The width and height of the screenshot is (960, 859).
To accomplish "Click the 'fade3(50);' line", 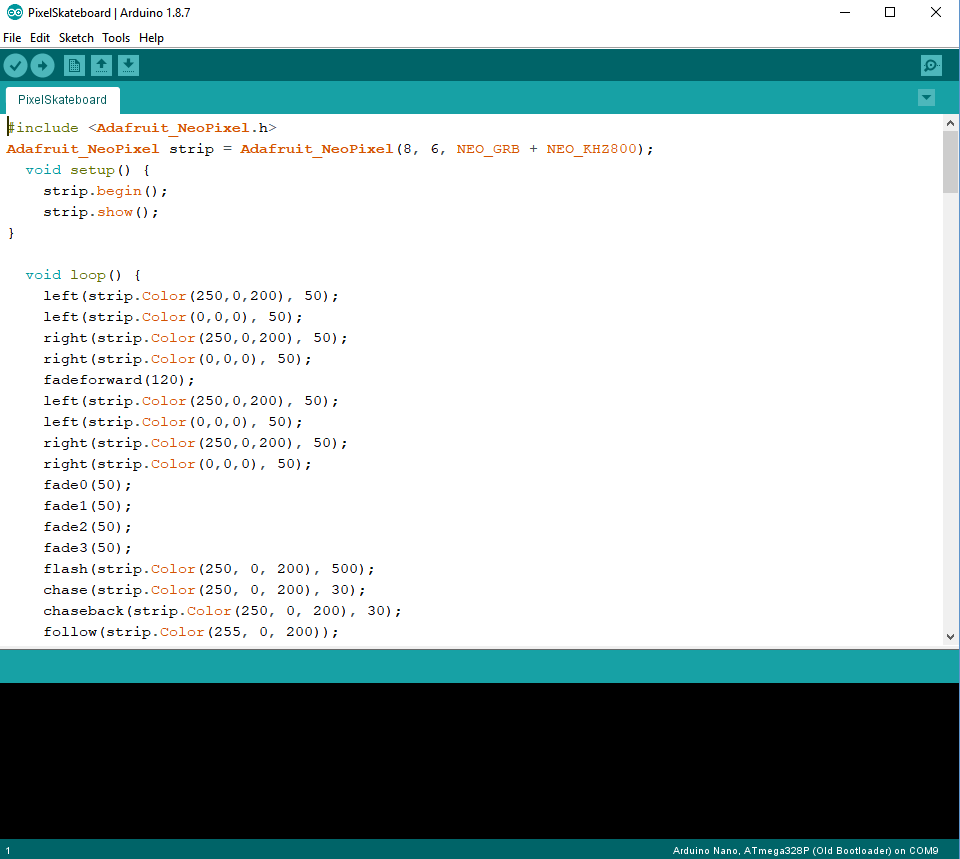I will [88, 547].
